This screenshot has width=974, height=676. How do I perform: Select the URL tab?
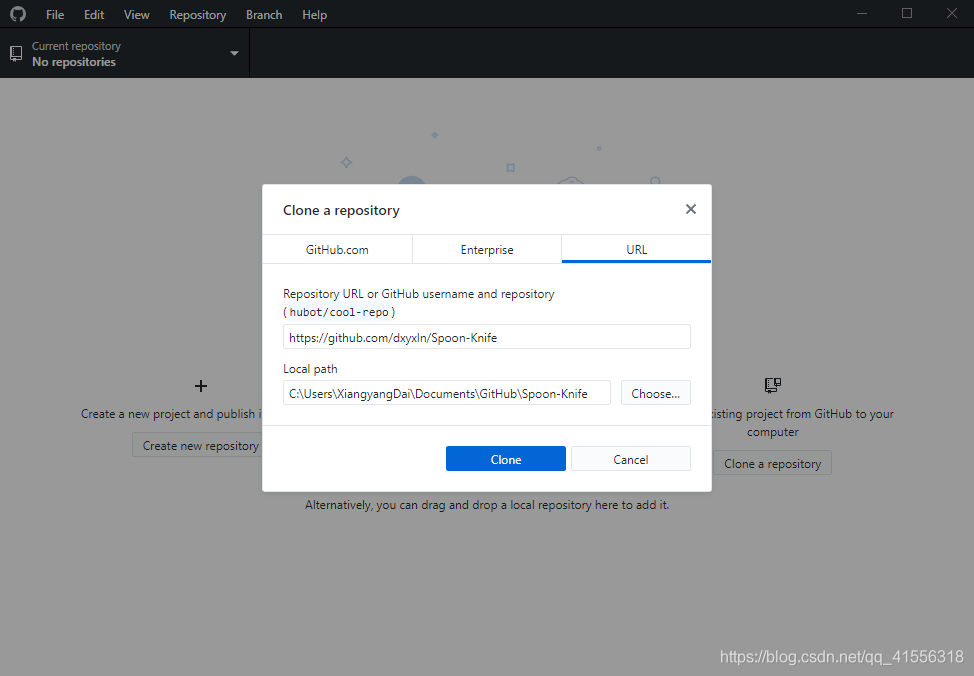click(637, 249)
